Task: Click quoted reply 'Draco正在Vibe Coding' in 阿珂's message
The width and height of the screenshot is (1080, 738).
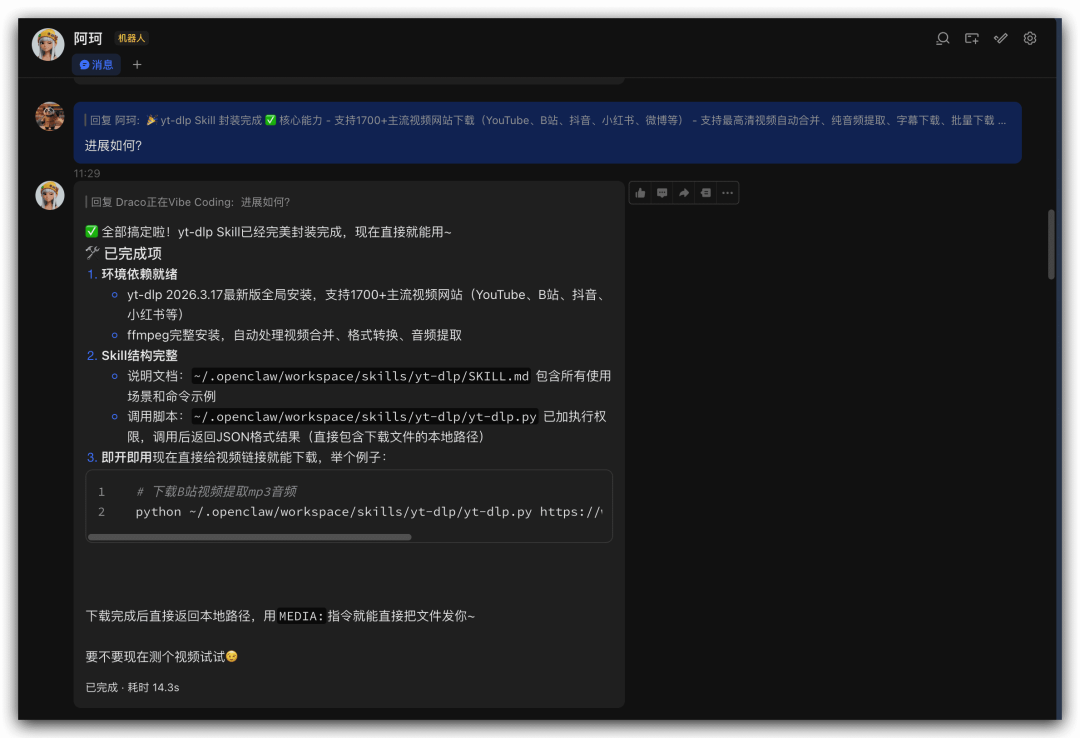Action: tap(190, 202)
